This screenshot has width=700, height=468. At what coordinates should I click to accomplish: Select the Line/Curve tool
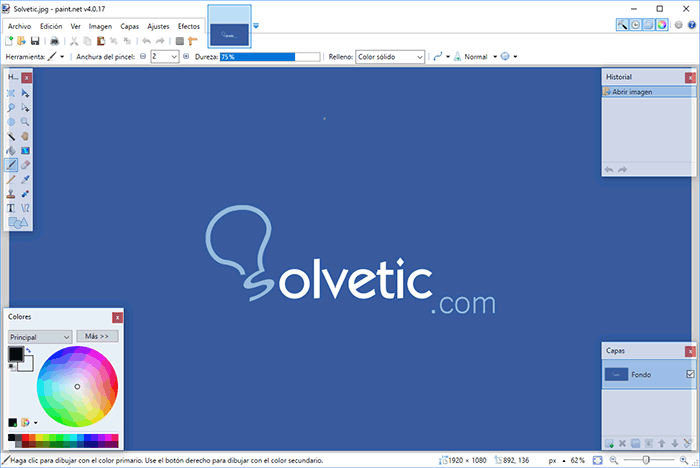click(x=25, y=208)
